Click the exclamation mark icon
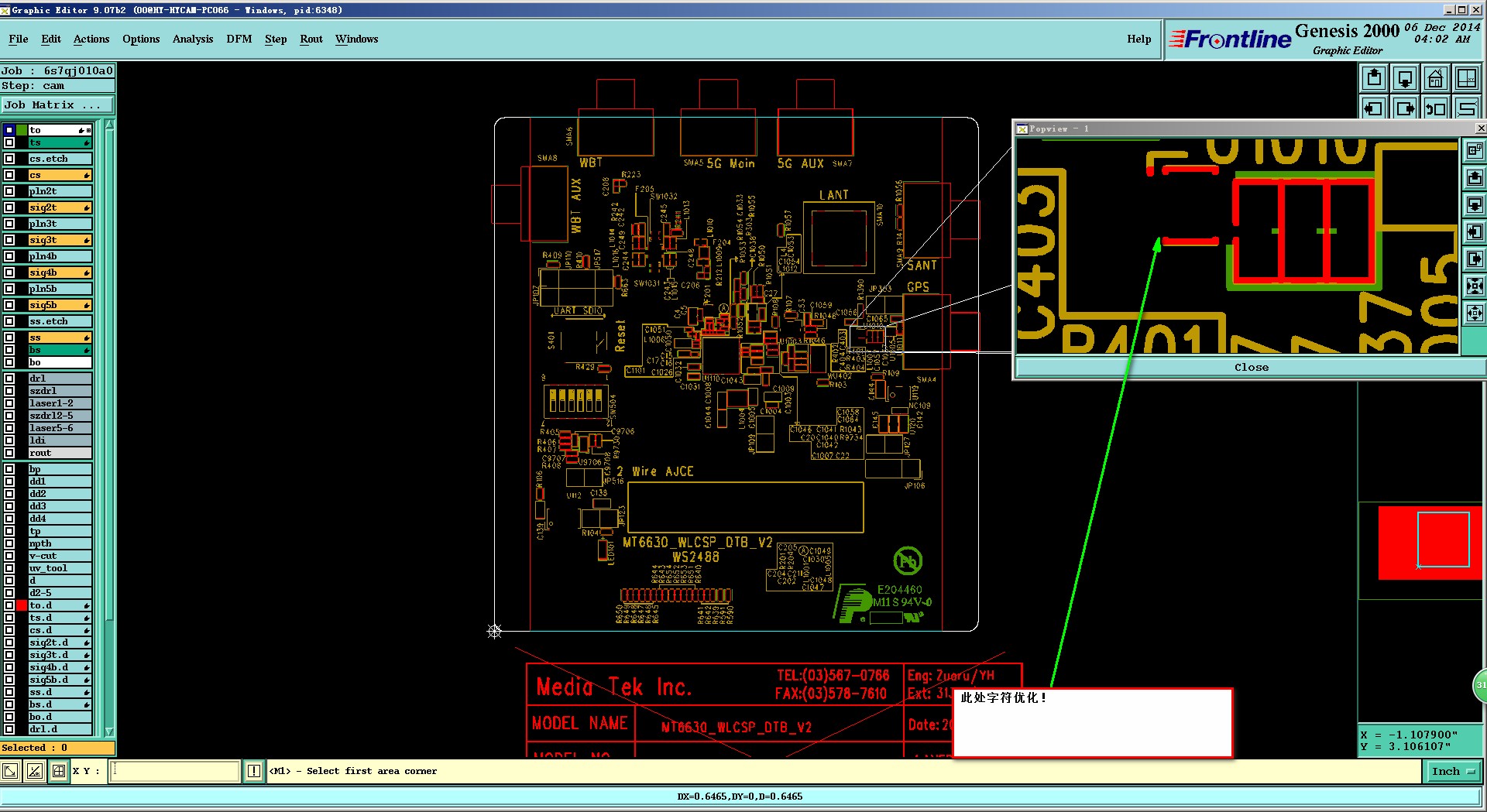The width and height of the screenshot is (1487, 812). coord(254,771)
